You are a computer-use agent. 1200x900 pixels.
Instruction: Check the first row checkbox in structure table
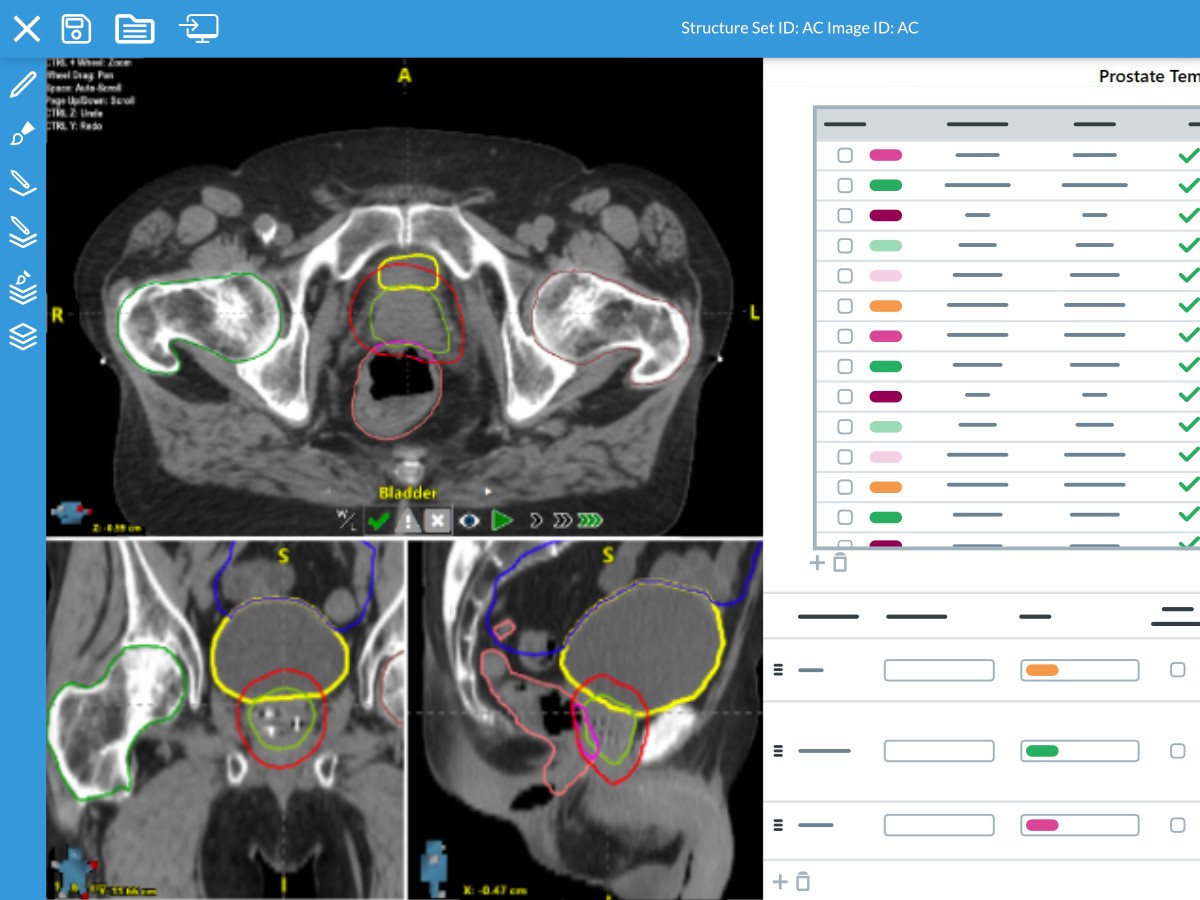pos(845,155)
